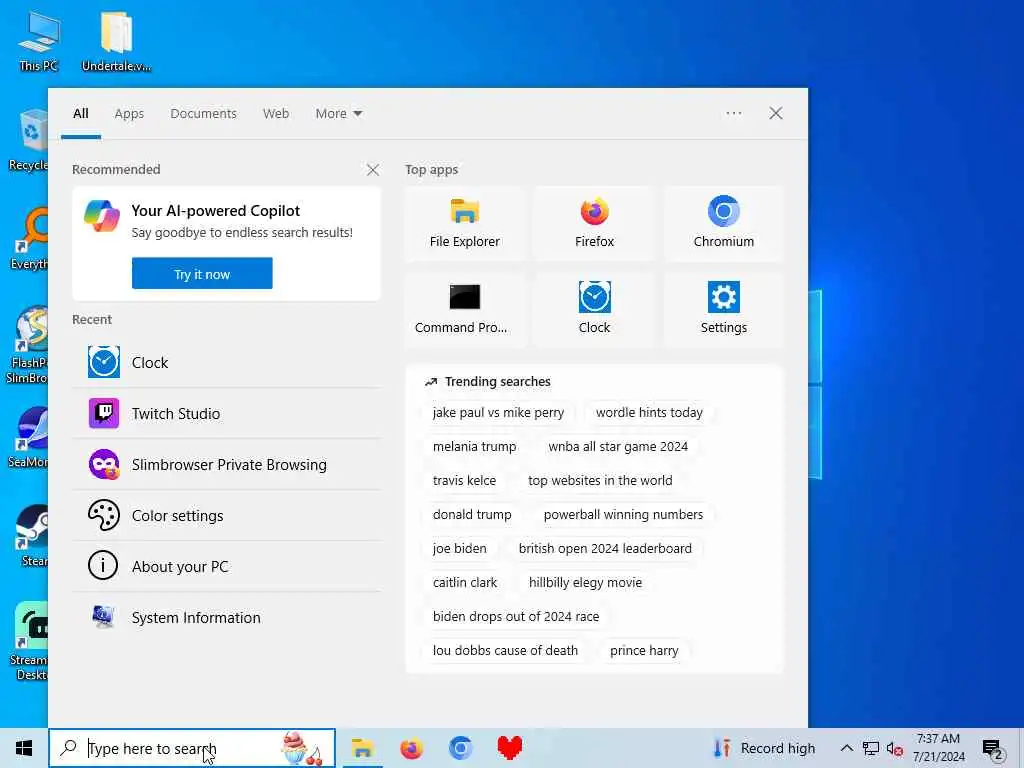The width and height of the screenshot is (1024, 768).
Task: Open Firefox on the taskbar
Action: click(411, 748)
